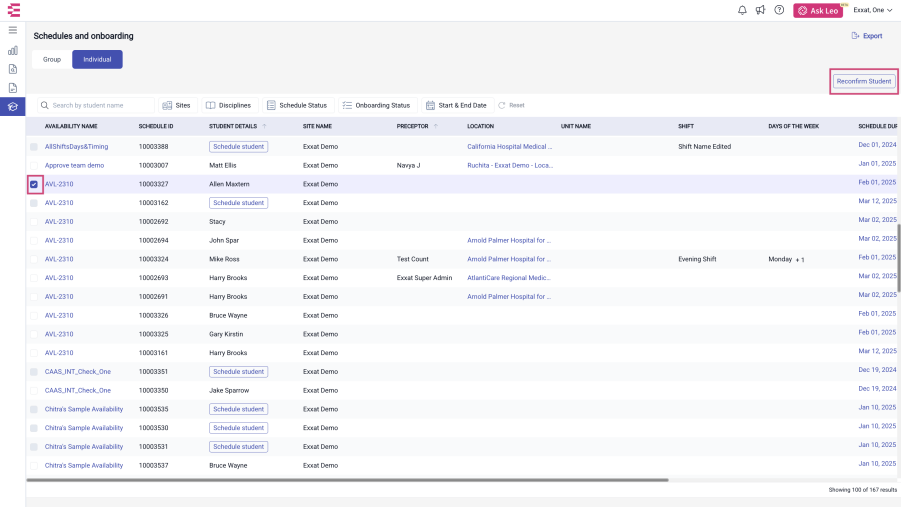Image resolution: width=902 pixels, height=507 pixels.
Task: Click the Export button
Action: [867, 36]
